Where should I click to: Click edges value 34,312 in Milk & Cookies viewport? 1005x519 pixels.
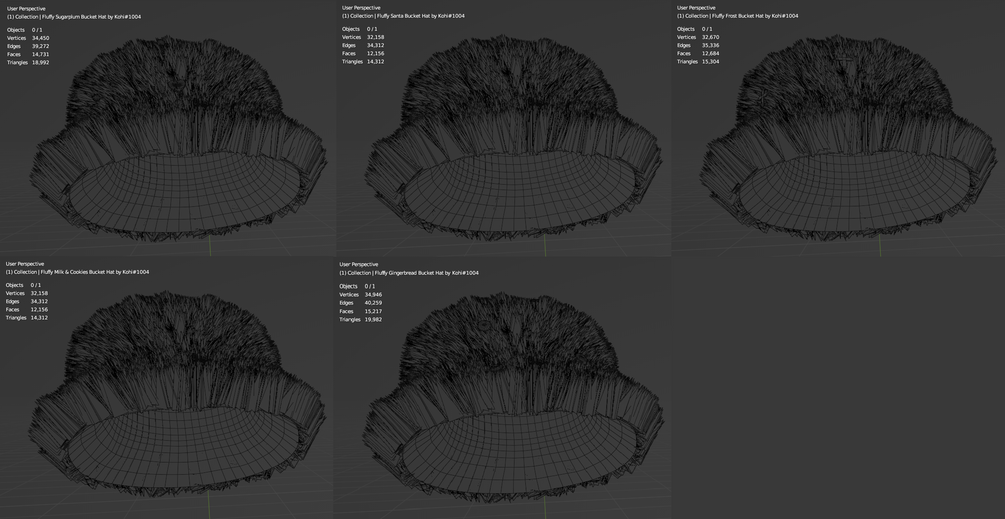point(39,302)
